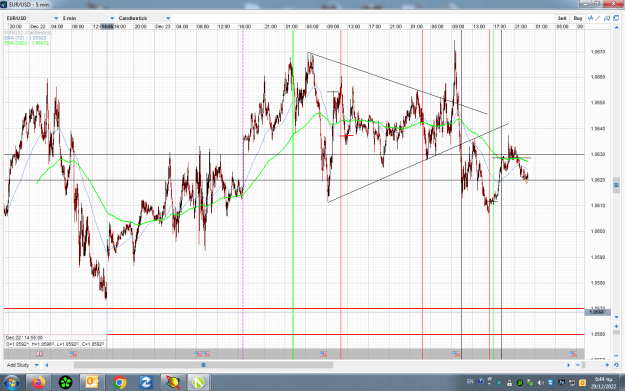Open the blue sync arrows app on taskbar
Viewport: 625px width, 391px height.
(146, 383)
